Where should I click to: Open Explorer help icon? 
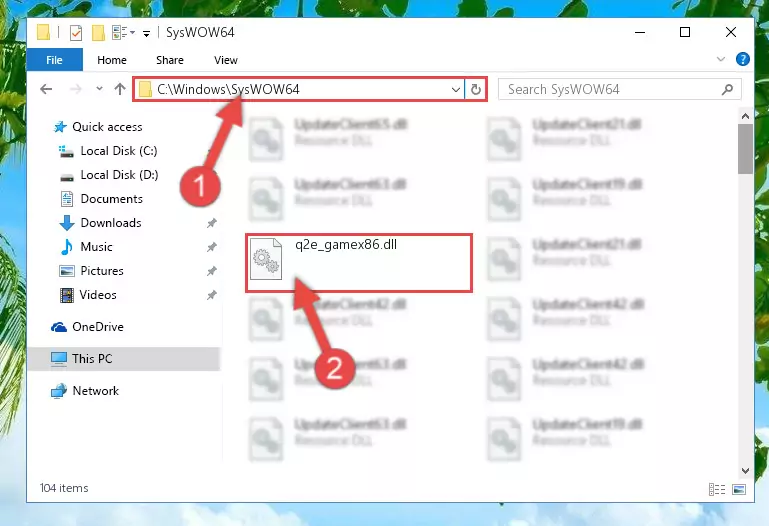743,59
